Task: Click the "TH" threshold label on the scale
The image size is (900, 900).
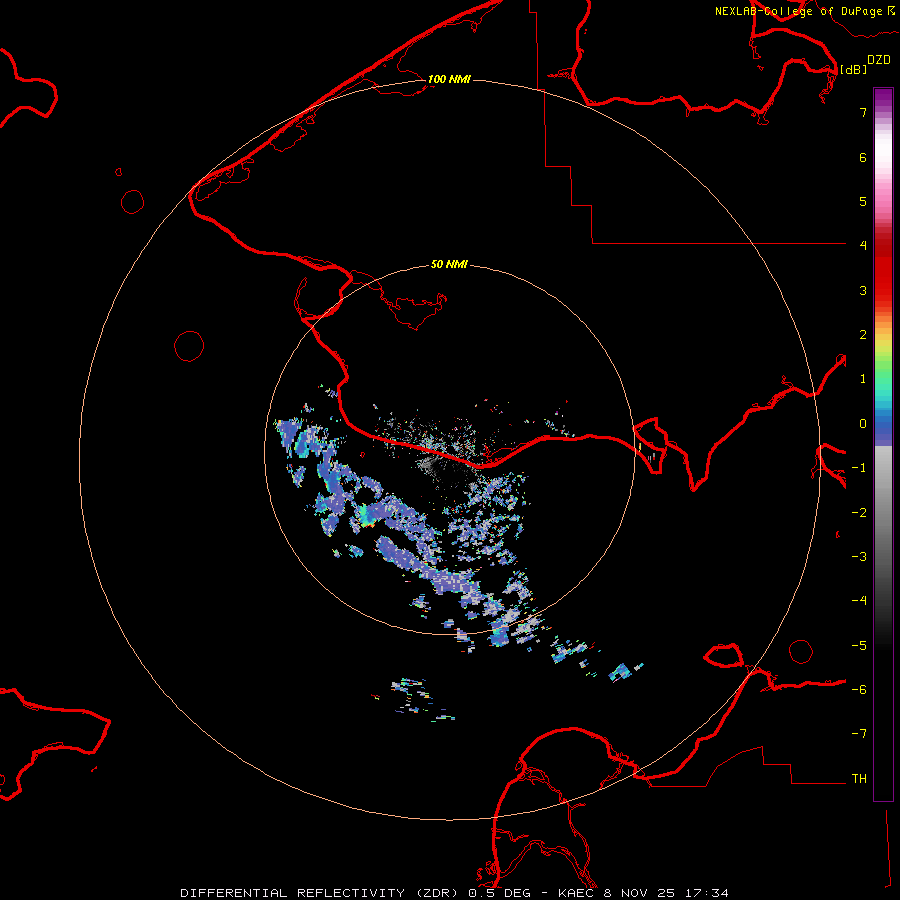Action: tap(859, 779)
